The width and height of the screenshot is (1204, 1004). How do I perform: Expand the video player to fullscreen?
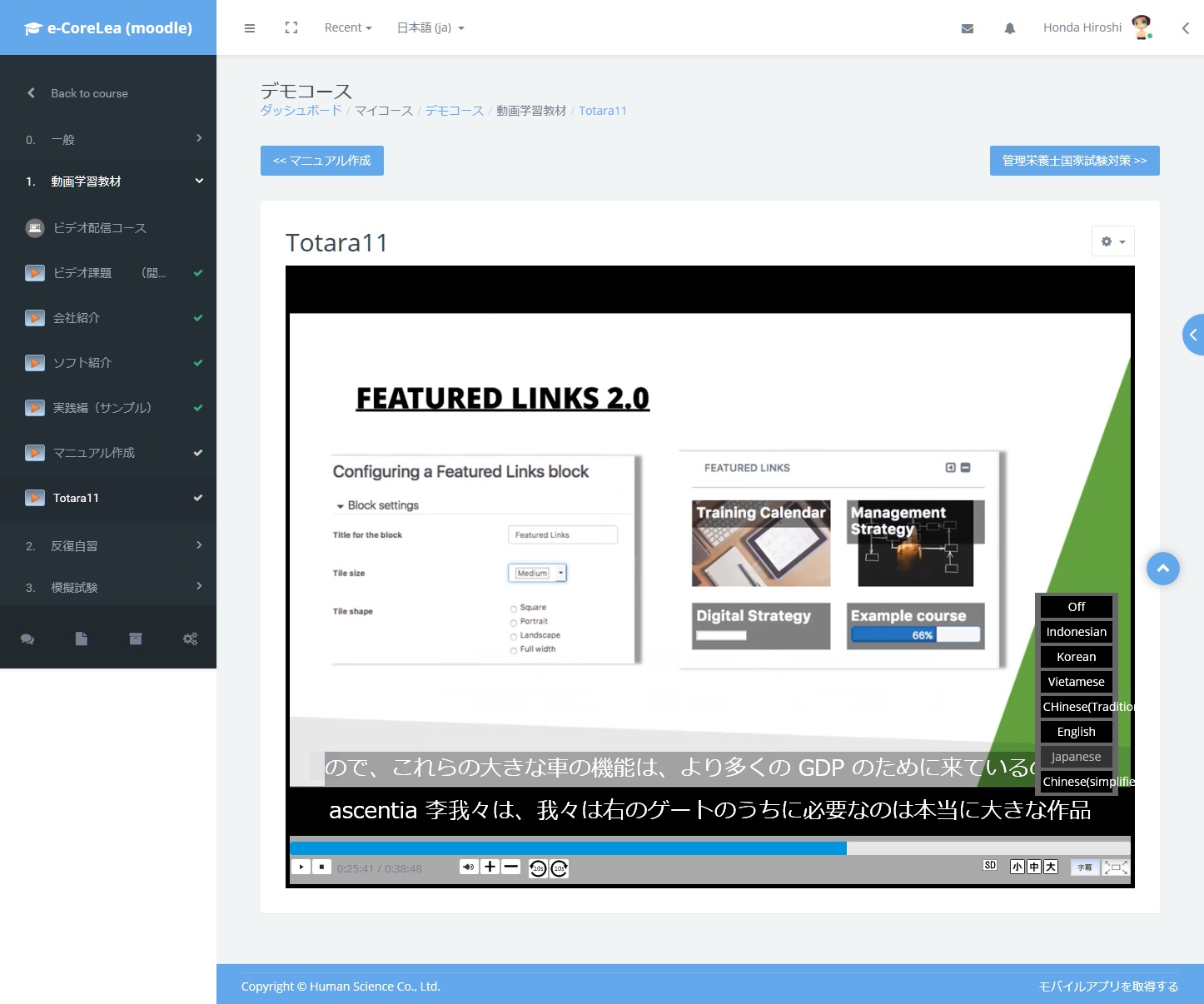[x=1116, y=867]
